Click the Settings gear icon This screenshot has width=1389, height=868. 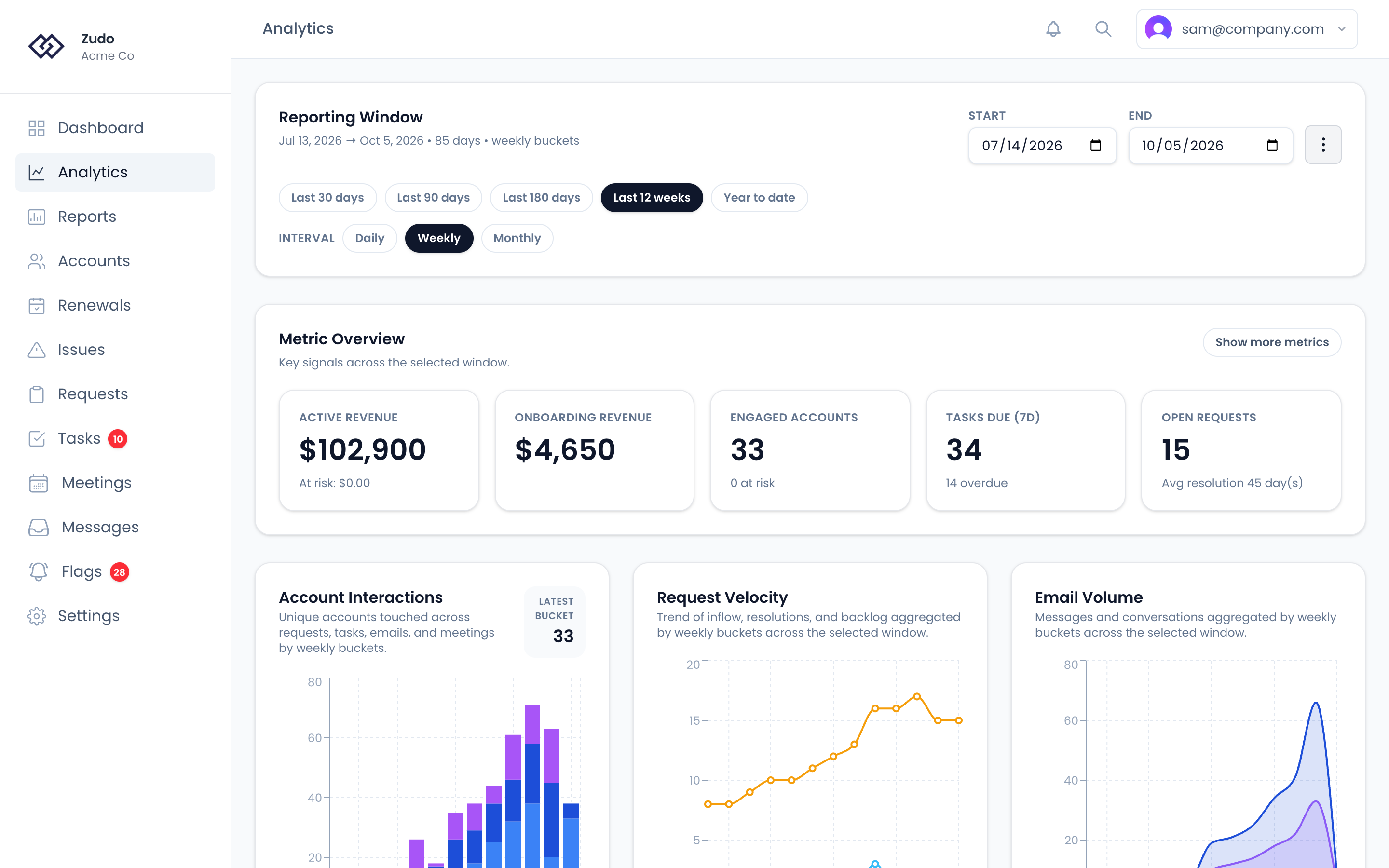(x=37, y=616)
